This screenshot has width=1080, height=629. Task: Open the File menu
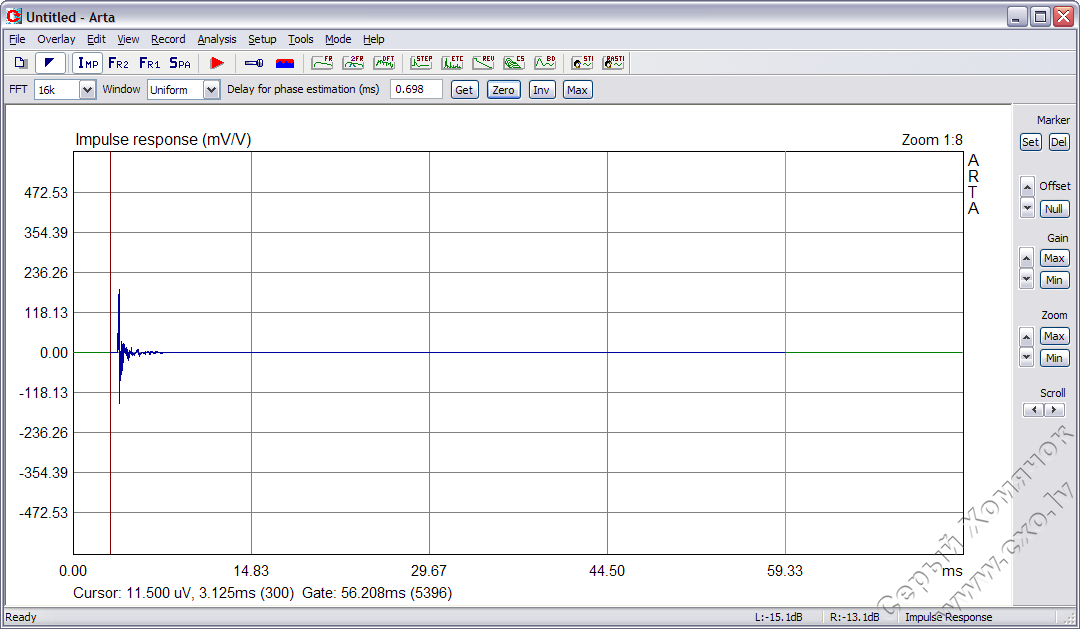tap(17, 39)
